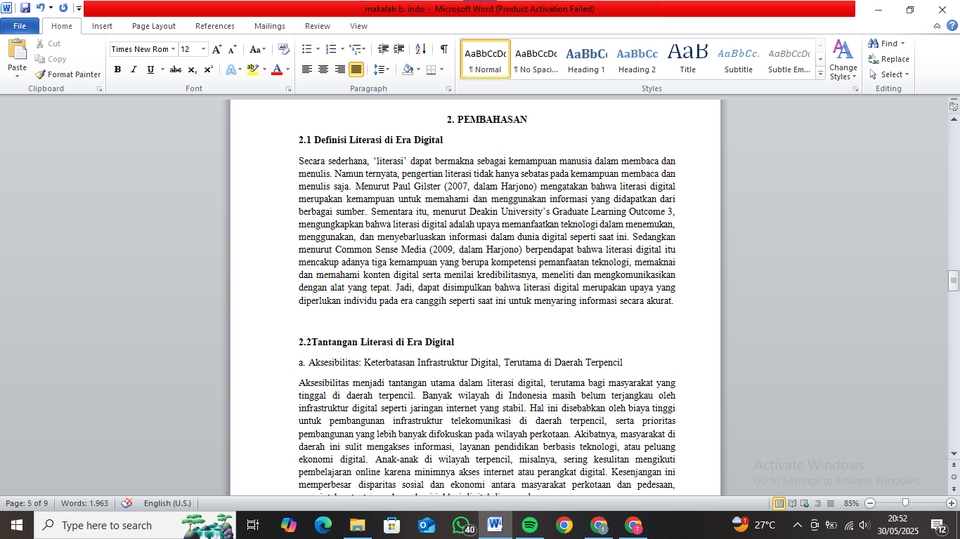
Task: Open File Explorer from taskbar
Action: point(358,525)
